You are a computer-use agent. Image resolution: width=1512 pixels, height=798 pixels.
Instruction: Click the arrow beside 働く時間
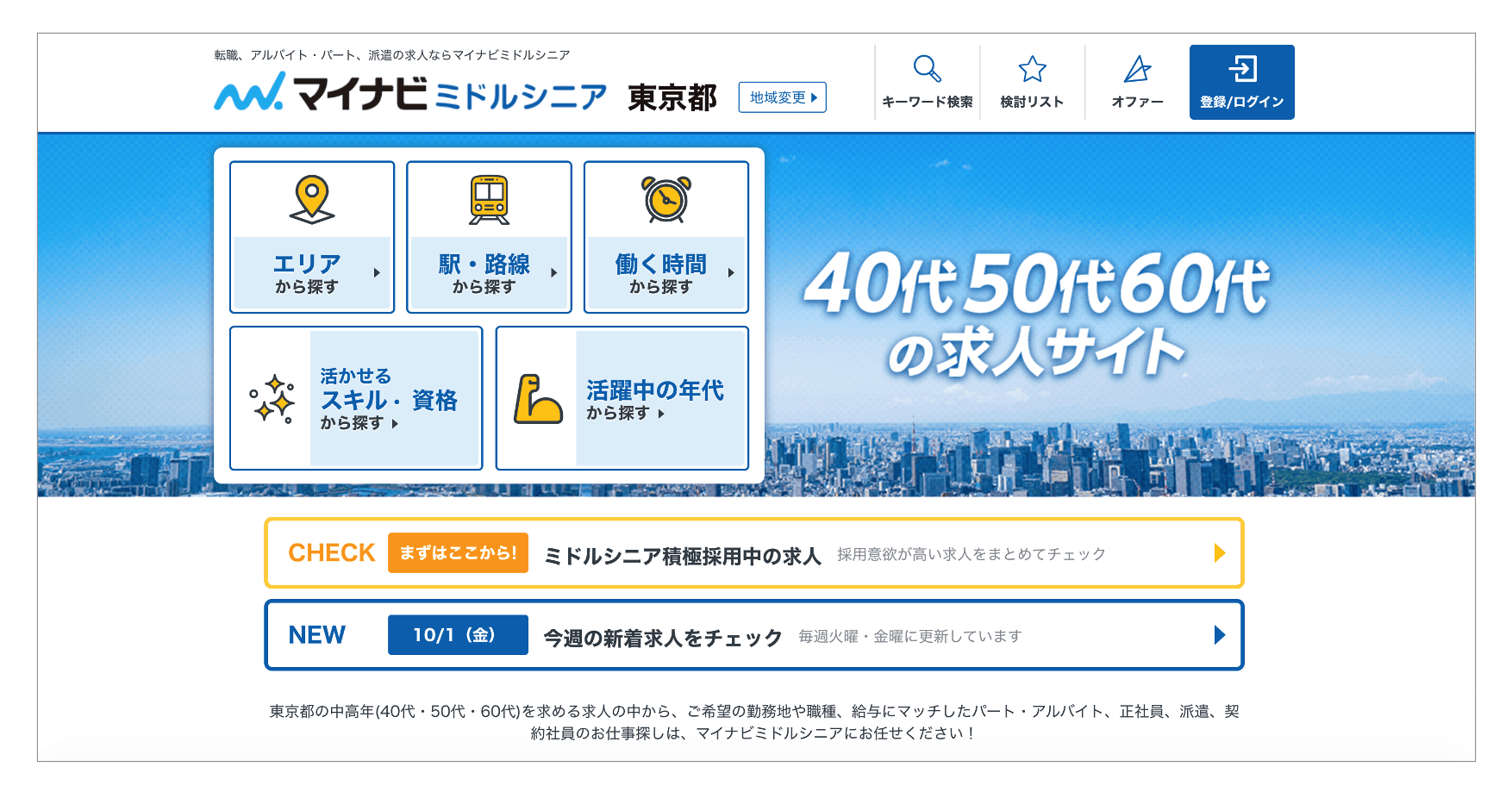pos(731,272)
